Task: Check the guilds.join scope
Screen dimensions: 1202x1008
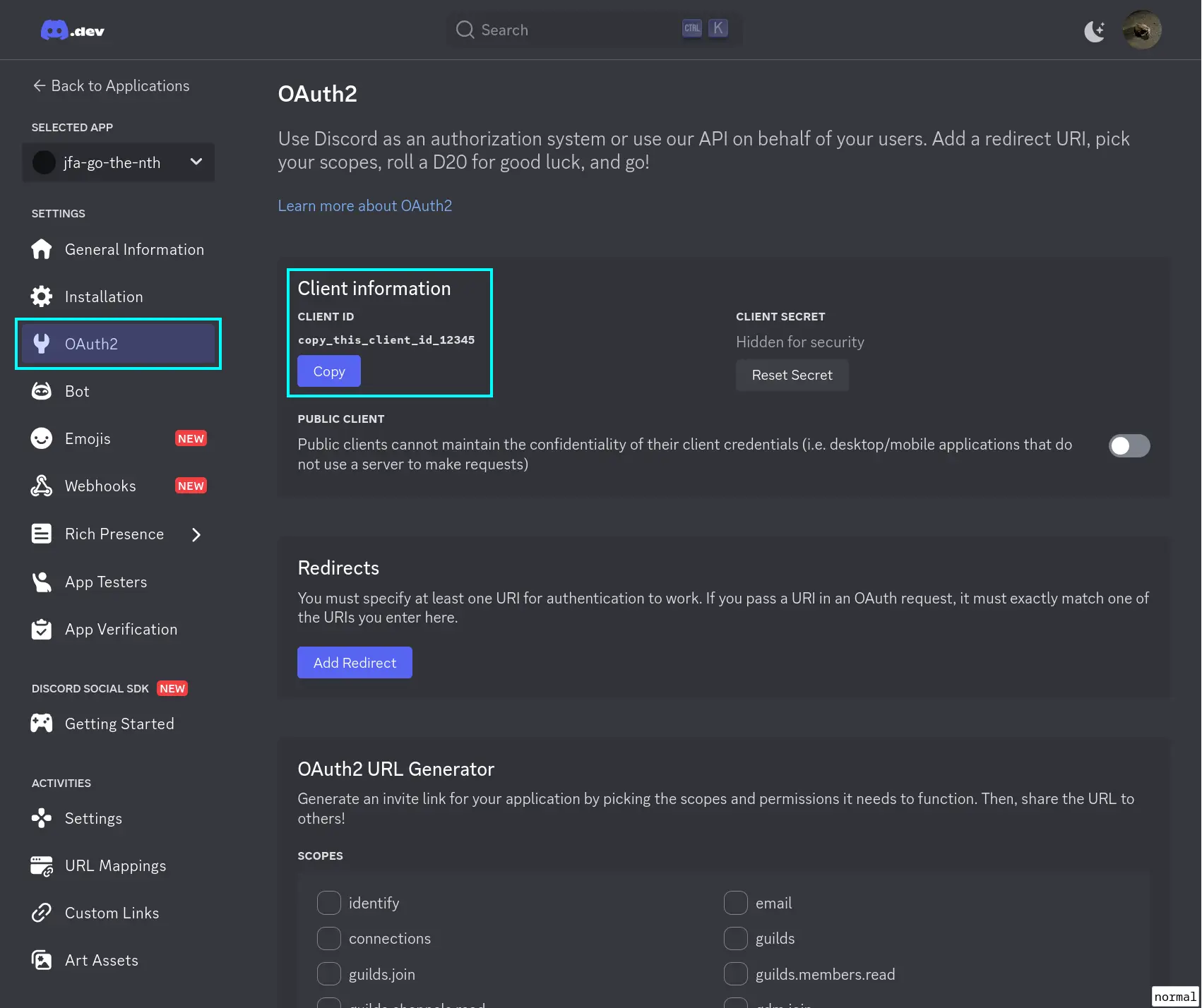Action: click(x=328, y=974)
